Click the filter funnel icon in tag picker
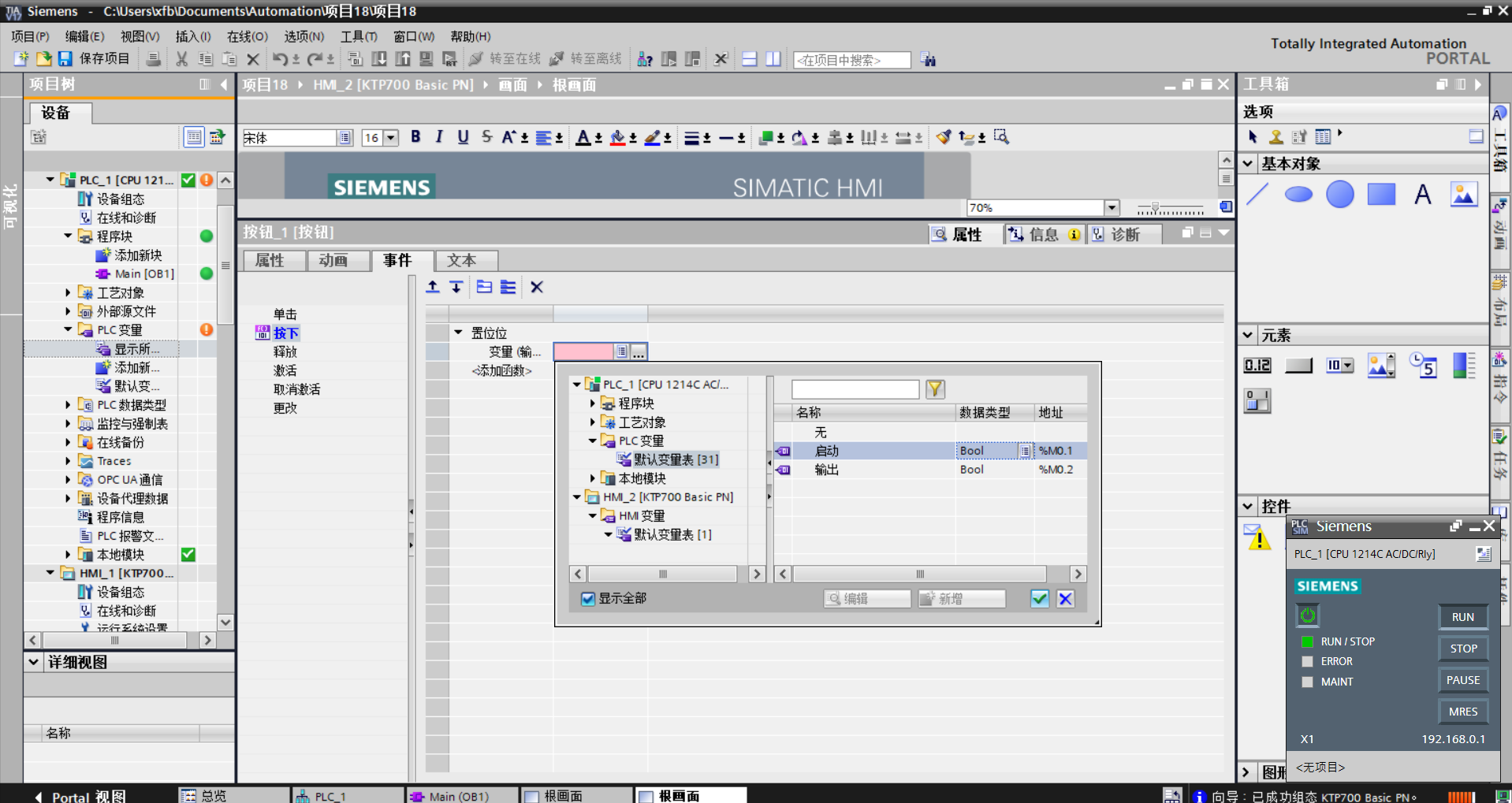Image resolution: width=1512 pixels, height=803 pixels. point(935,388)
